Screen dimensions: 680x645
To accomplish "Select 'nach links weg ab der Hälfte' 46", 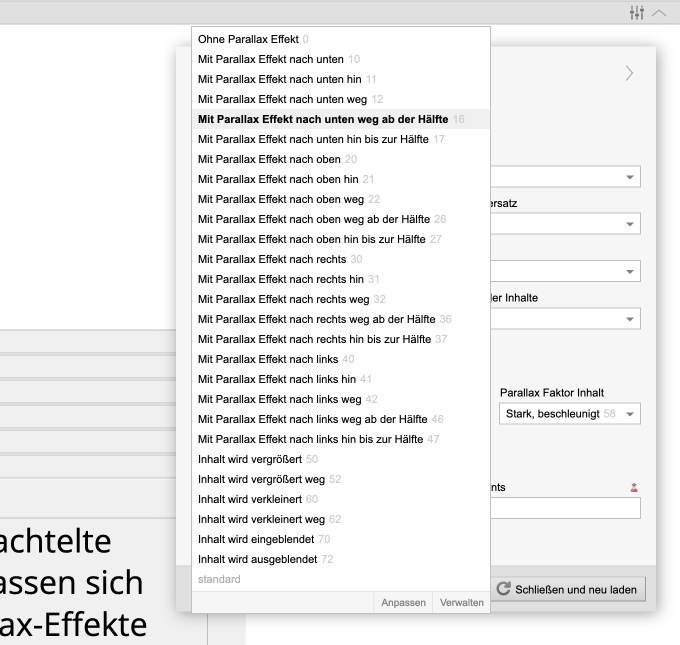I will (x=341, y=419).
